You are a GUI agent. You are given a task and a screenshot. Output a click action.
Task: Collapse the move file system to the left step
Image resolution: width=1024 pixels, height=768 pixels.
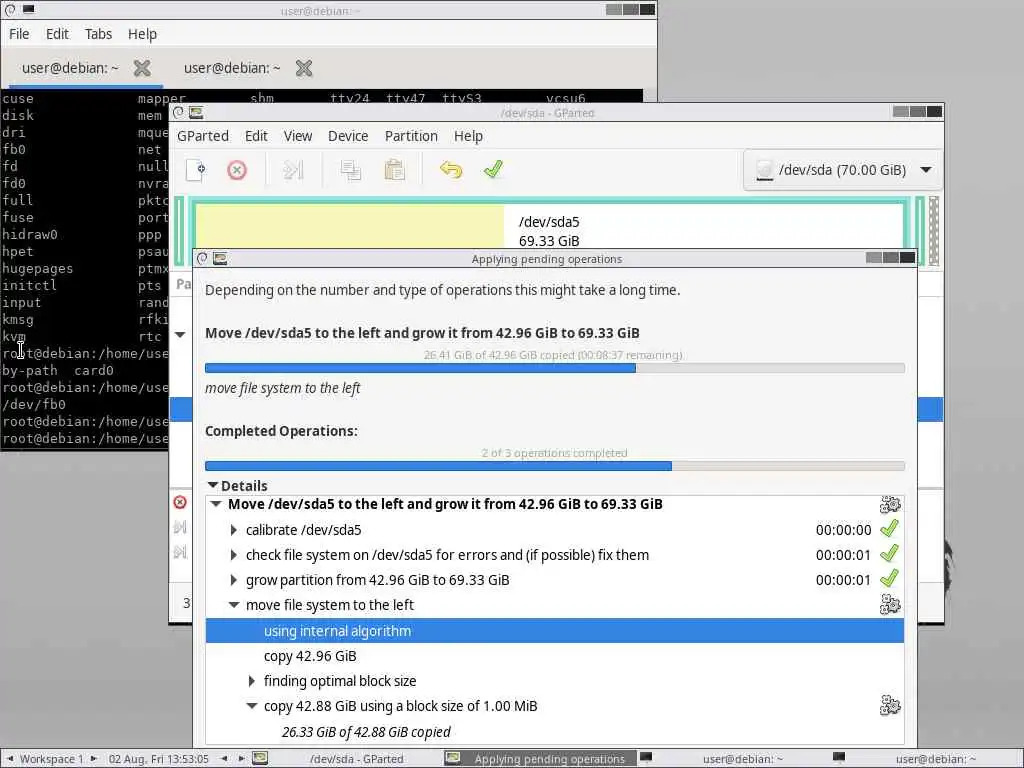tap(234, 605)
